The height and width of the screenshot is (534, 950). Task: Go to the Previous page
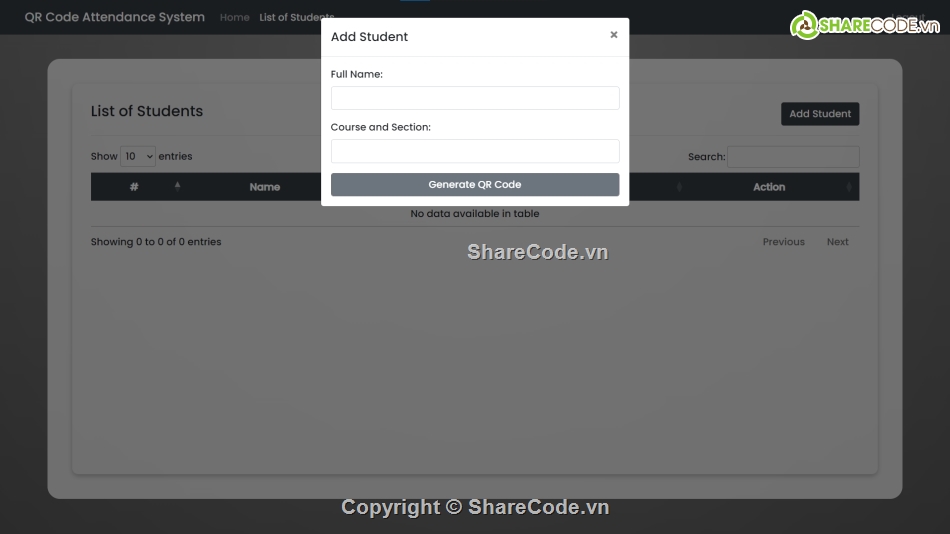click(783, 242)
